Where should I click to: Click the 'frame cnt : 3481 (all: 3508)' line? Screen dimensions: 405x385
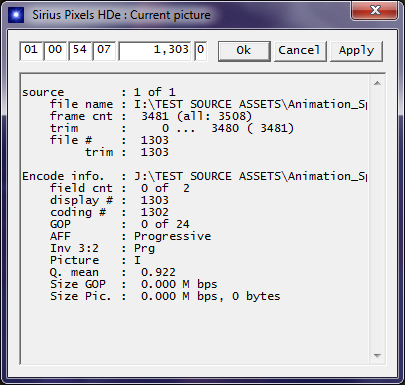tap(151, 116)
